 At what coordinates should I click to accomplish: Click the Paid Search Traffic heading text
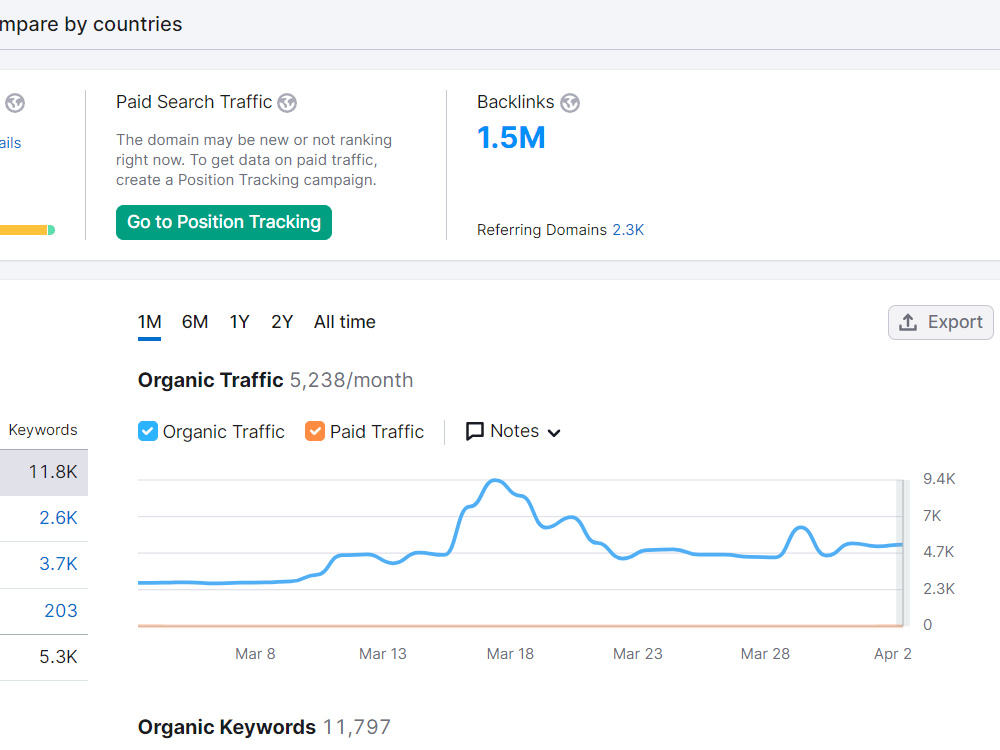(x=194, y=102)
